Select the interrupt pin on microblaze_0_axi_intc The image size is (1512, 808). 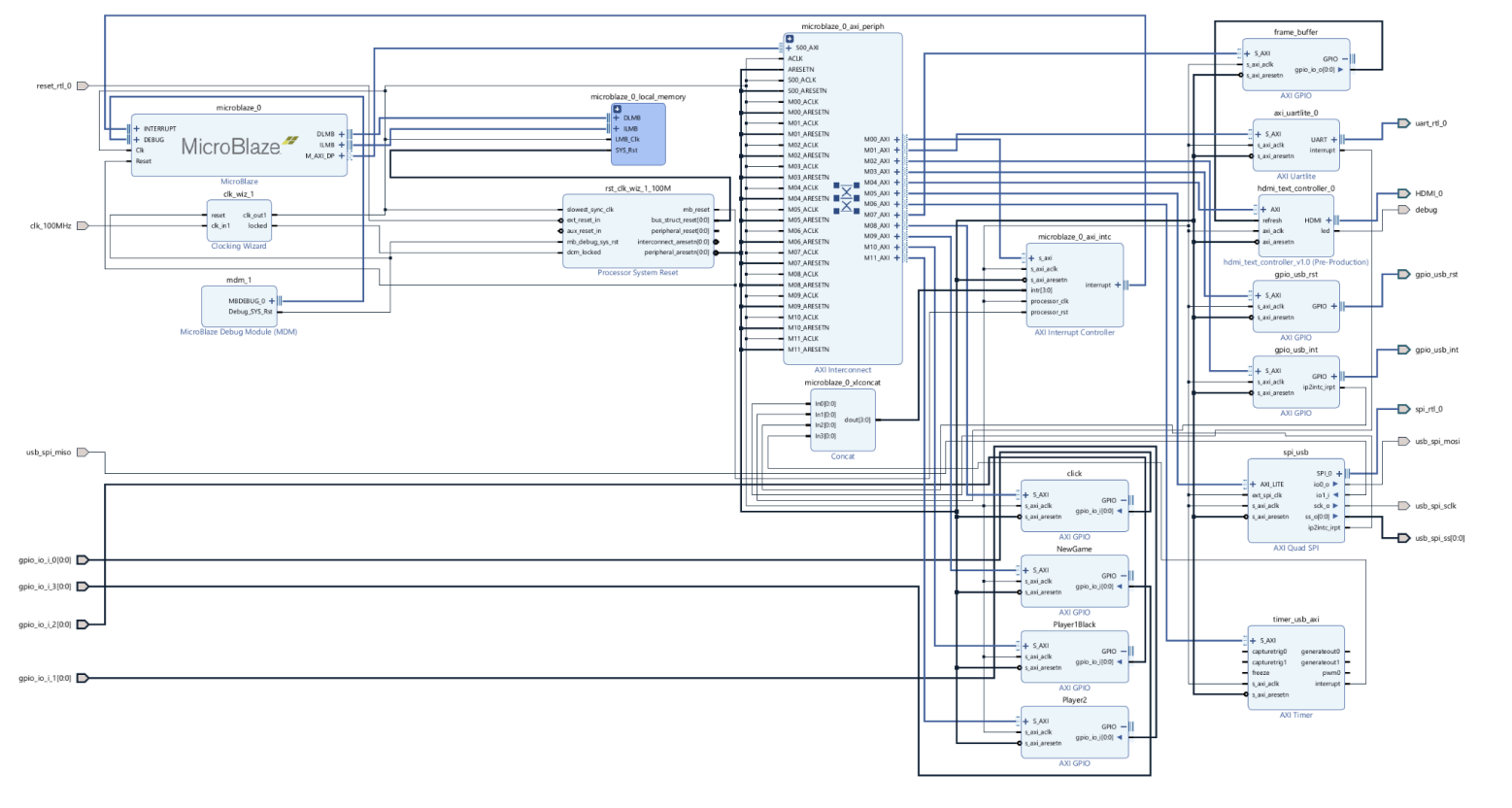pyautogui.click(x=1118, y=285)
